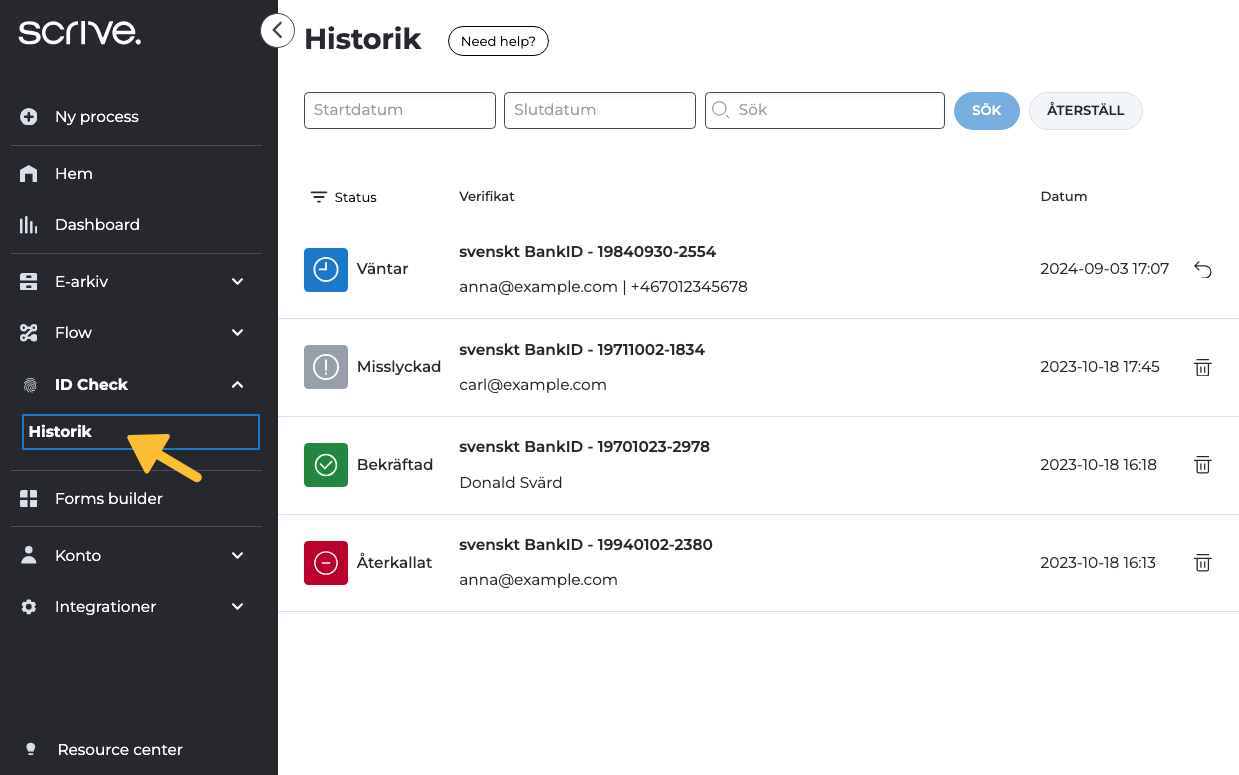Click the Scrive logo

point(80,33)
